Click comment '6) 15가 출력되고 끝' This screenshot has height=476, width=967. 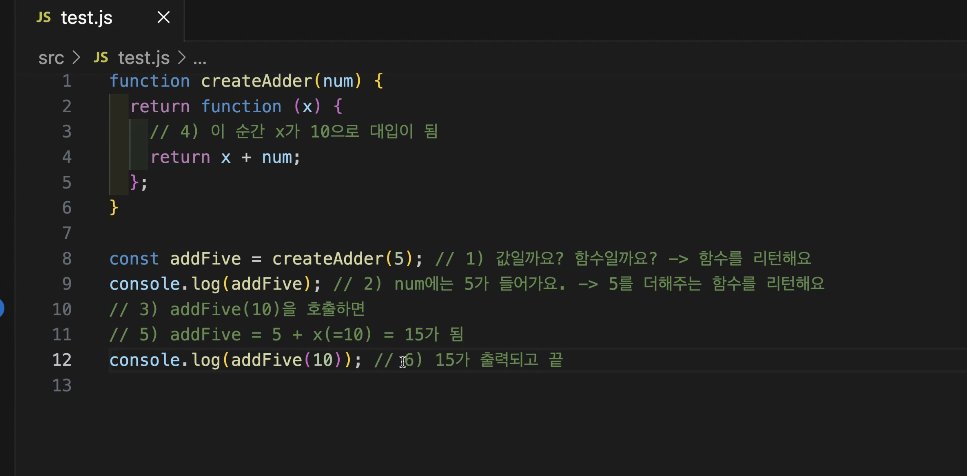[x=484, y=360]
